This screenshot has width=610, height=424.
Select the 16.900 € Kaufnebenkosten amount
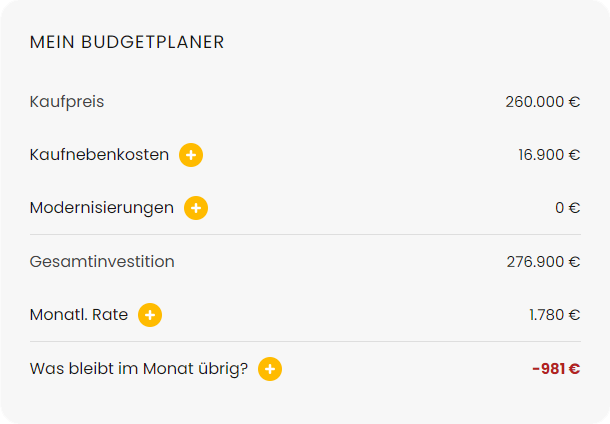click(x=548, y=155)
